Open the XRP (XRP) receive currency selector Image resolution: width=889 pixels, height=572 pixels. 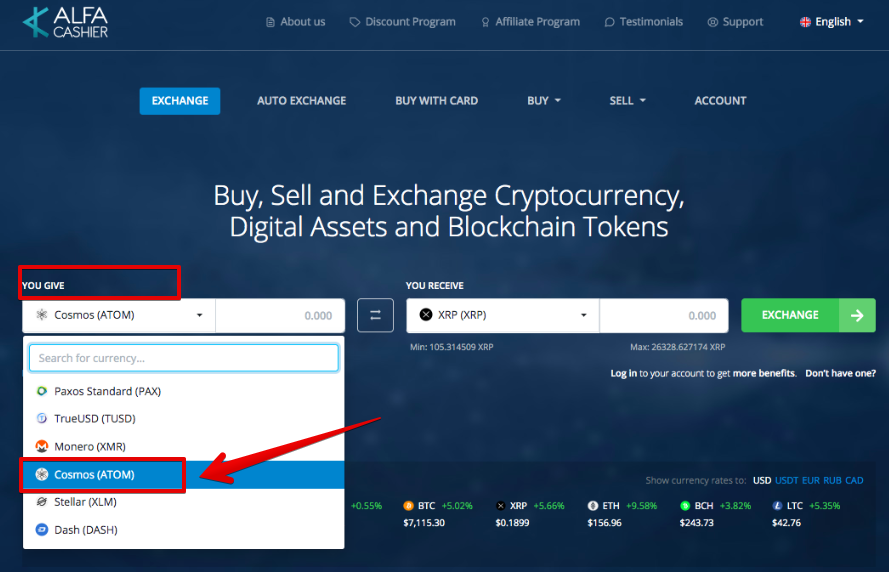click(x=503, y=315)
